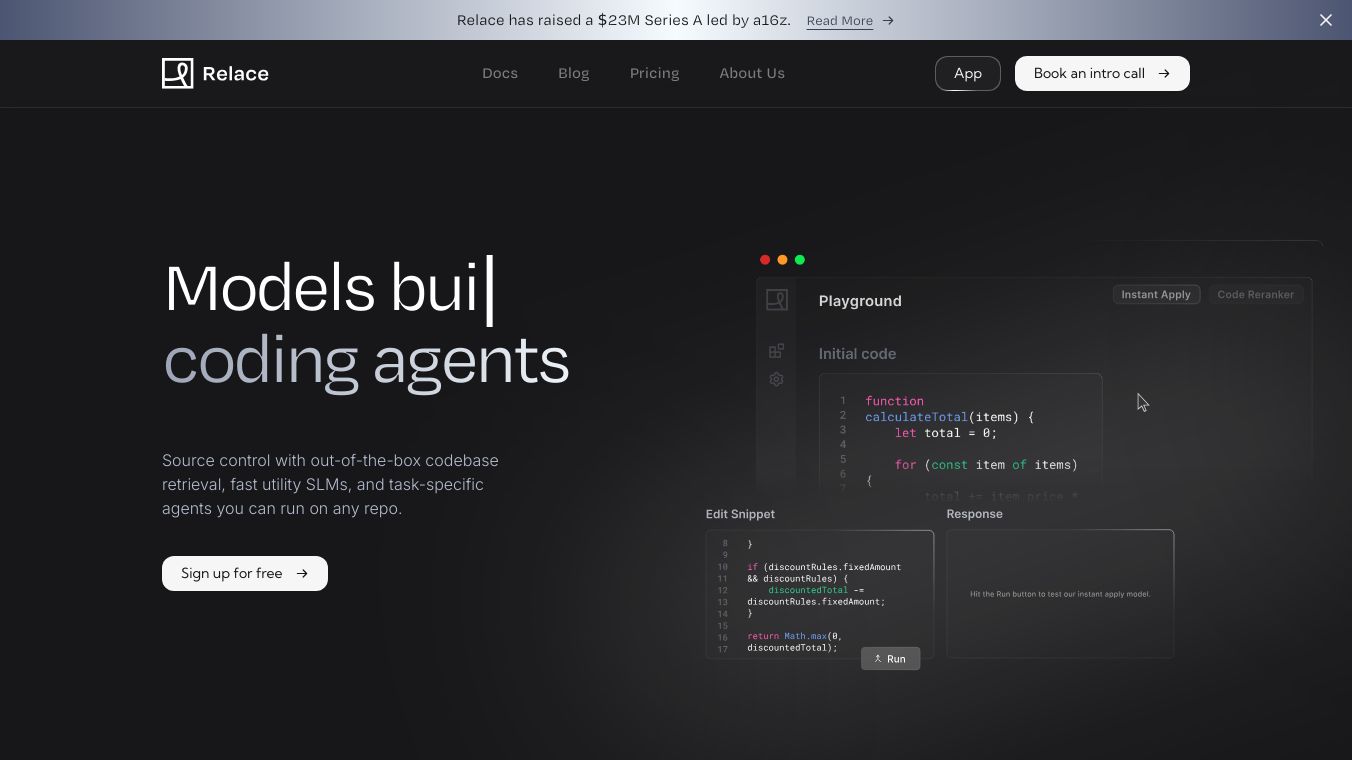
Task: Click the "for (const item of items)" code line
Action: click(x=986, y=465)
